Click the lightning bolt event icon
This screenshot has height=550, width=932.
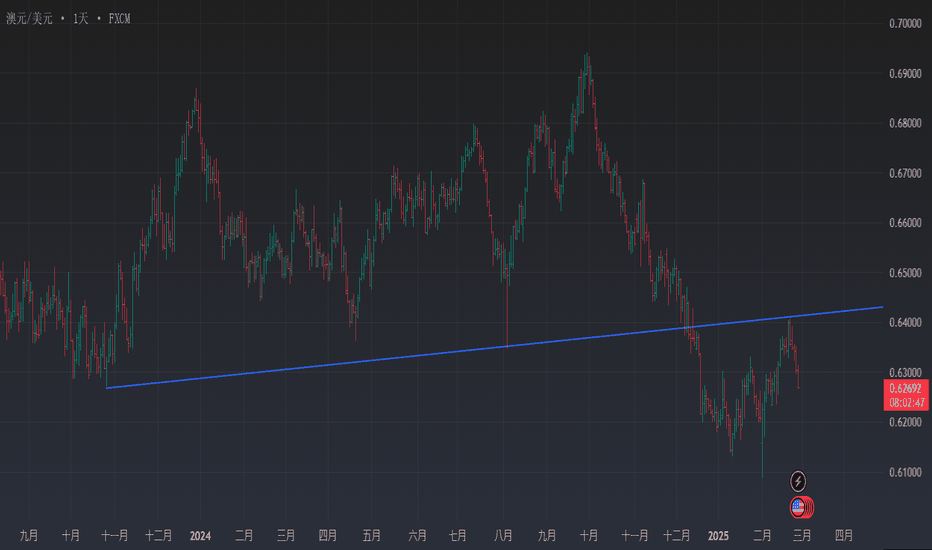tap(798, 480)
